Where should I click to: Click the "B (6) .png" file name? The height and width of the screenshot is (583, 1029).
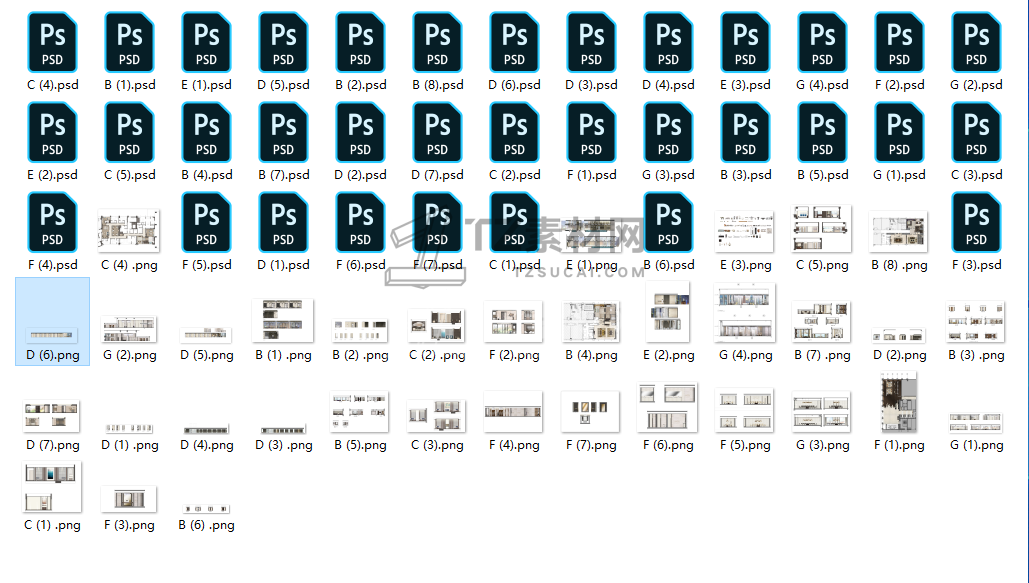point(206,525)
